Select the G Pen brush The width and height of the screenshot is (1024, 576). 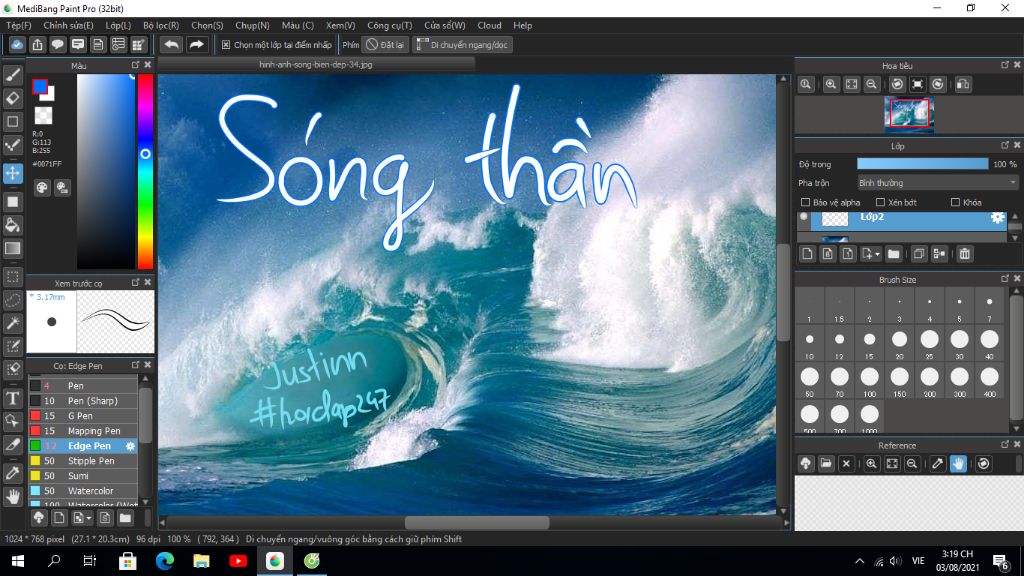[x=83, y=416]
